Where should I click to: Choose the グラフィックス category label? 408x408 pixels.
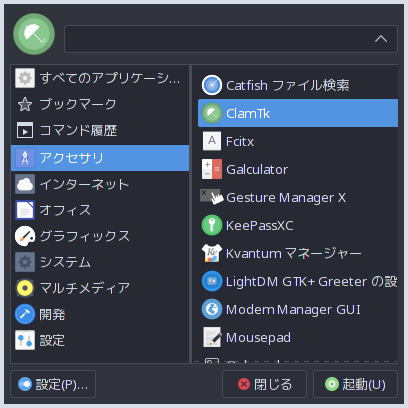85,236
